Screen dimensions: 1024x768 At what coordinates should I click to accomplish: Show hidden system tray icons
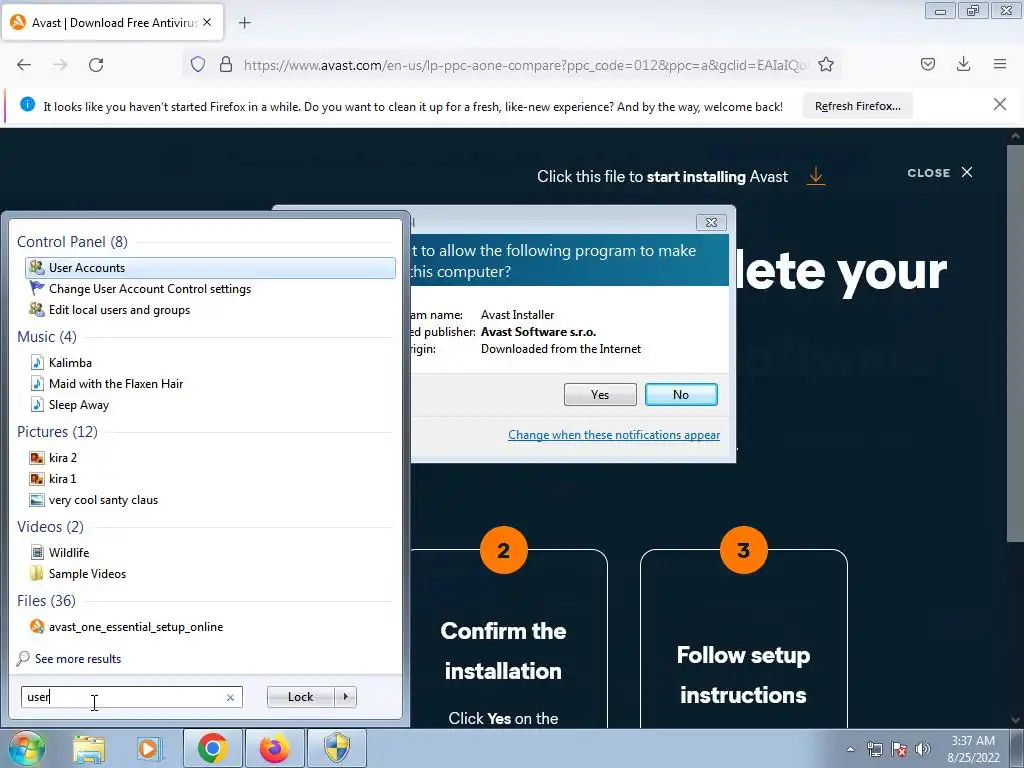(850, 749)
